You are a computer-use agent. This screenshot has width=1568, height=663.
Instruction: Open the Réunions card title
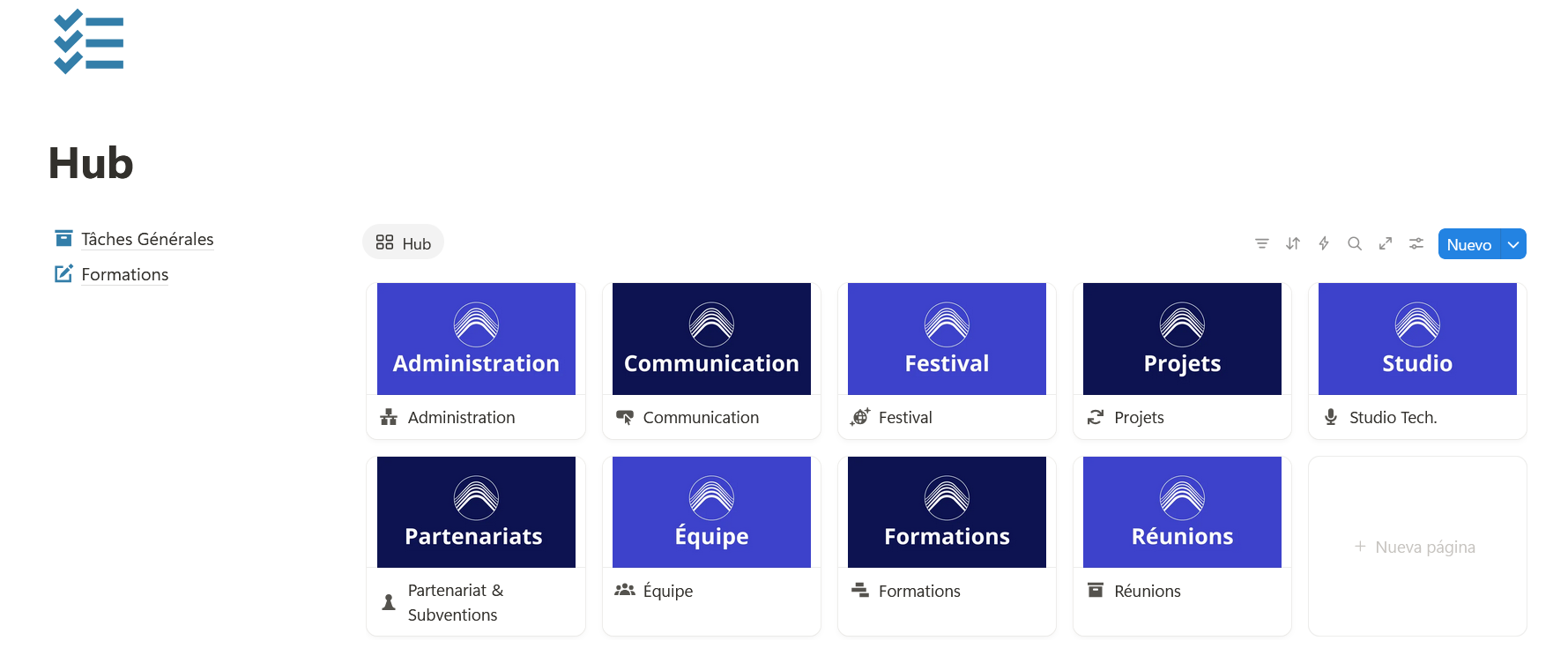tap(1147, 591)
